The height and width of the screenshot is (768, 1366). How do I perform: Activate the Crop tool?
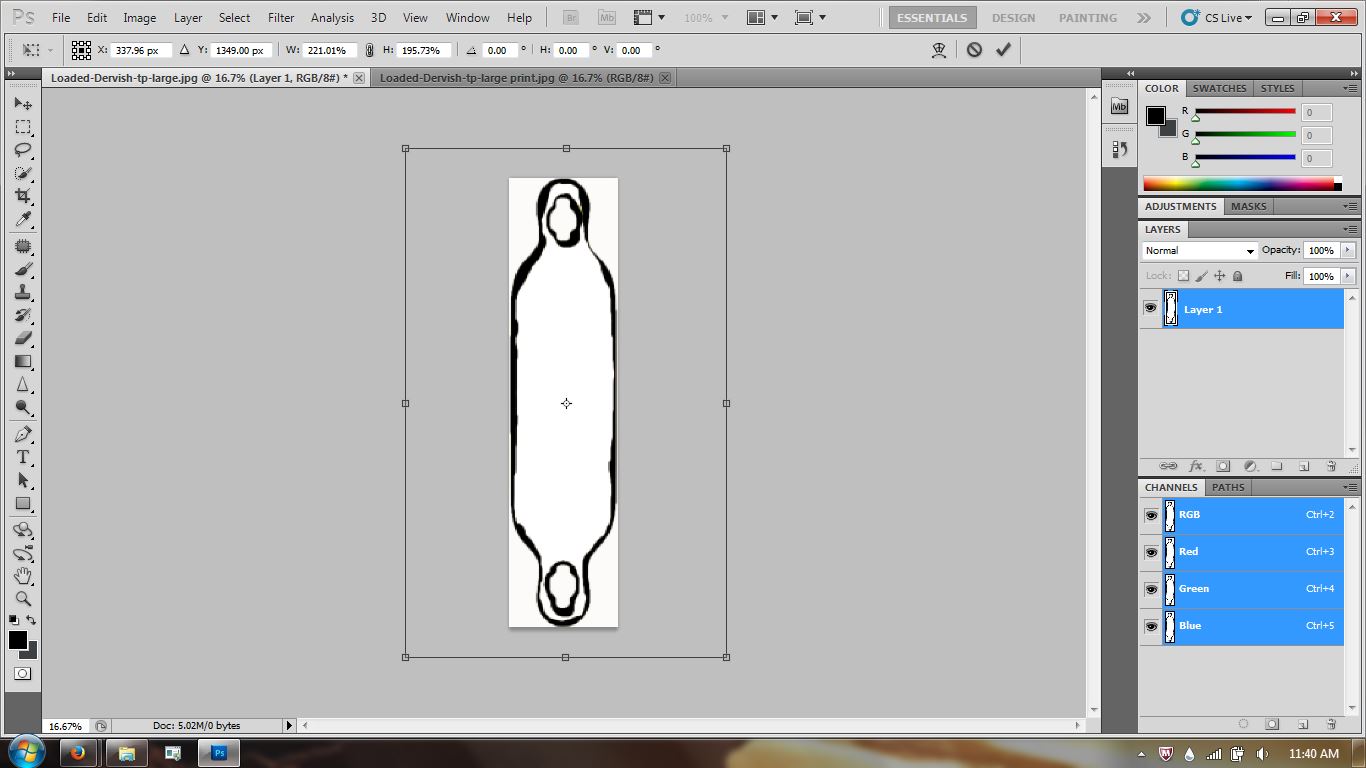[x=23, y=196]
